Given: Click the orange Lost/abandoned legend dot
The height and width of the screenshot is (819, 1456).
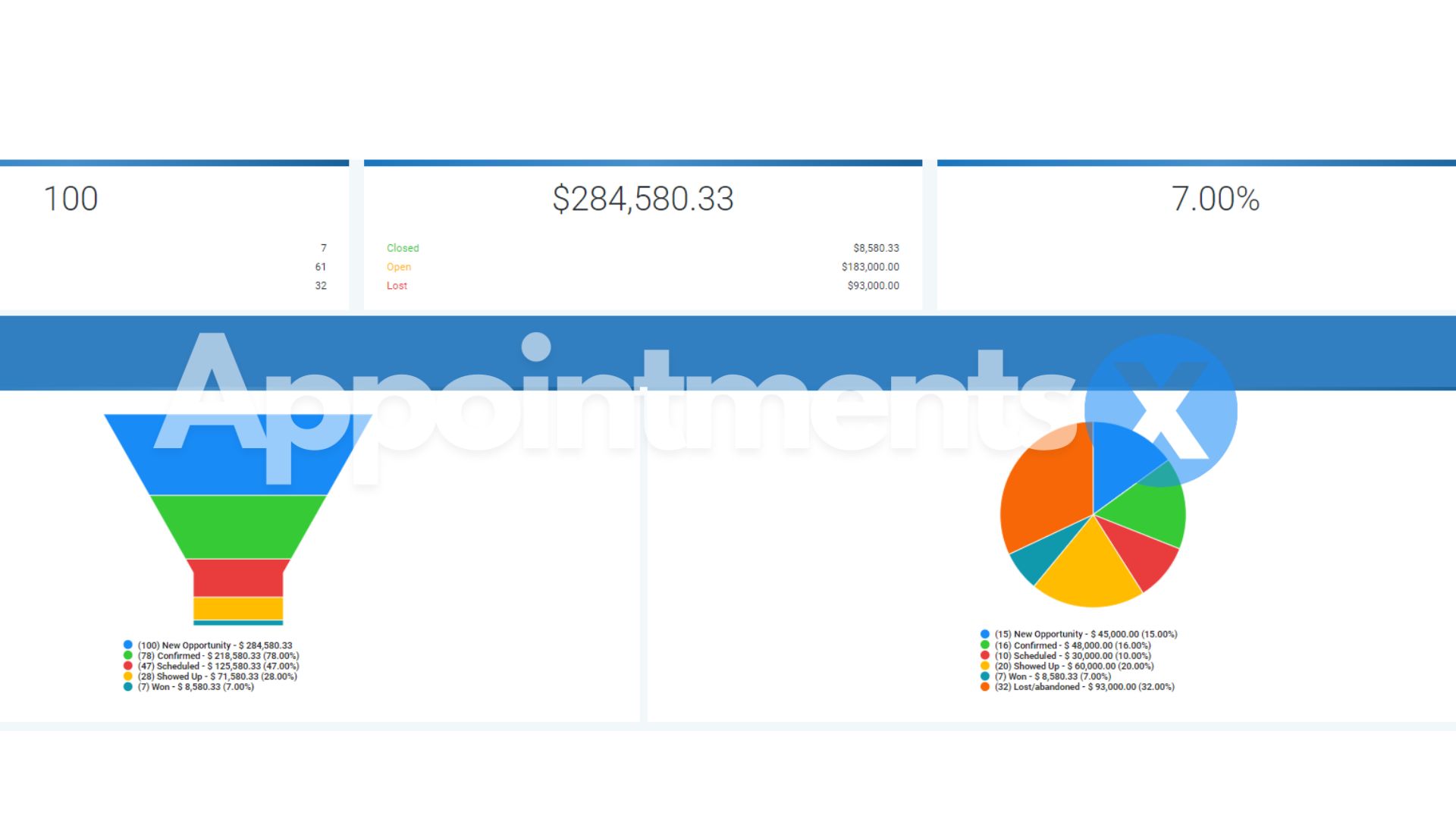Looking at the screenshot, I should tap(985, 687).
